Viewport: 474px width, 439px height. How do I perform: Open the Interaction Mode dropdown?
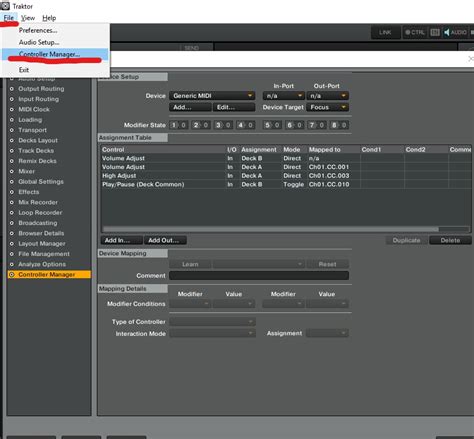pos(212,333)
